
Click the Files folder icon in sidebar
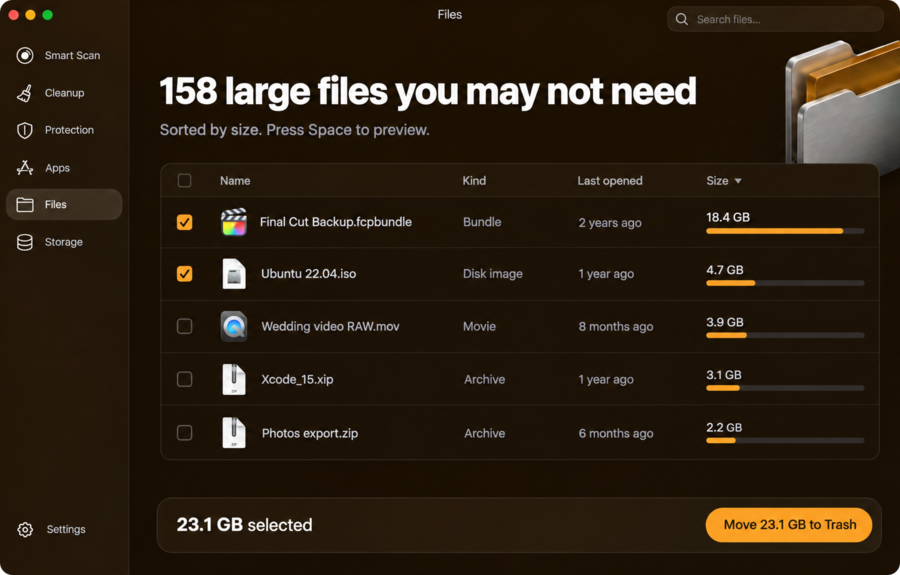[25, 204]
